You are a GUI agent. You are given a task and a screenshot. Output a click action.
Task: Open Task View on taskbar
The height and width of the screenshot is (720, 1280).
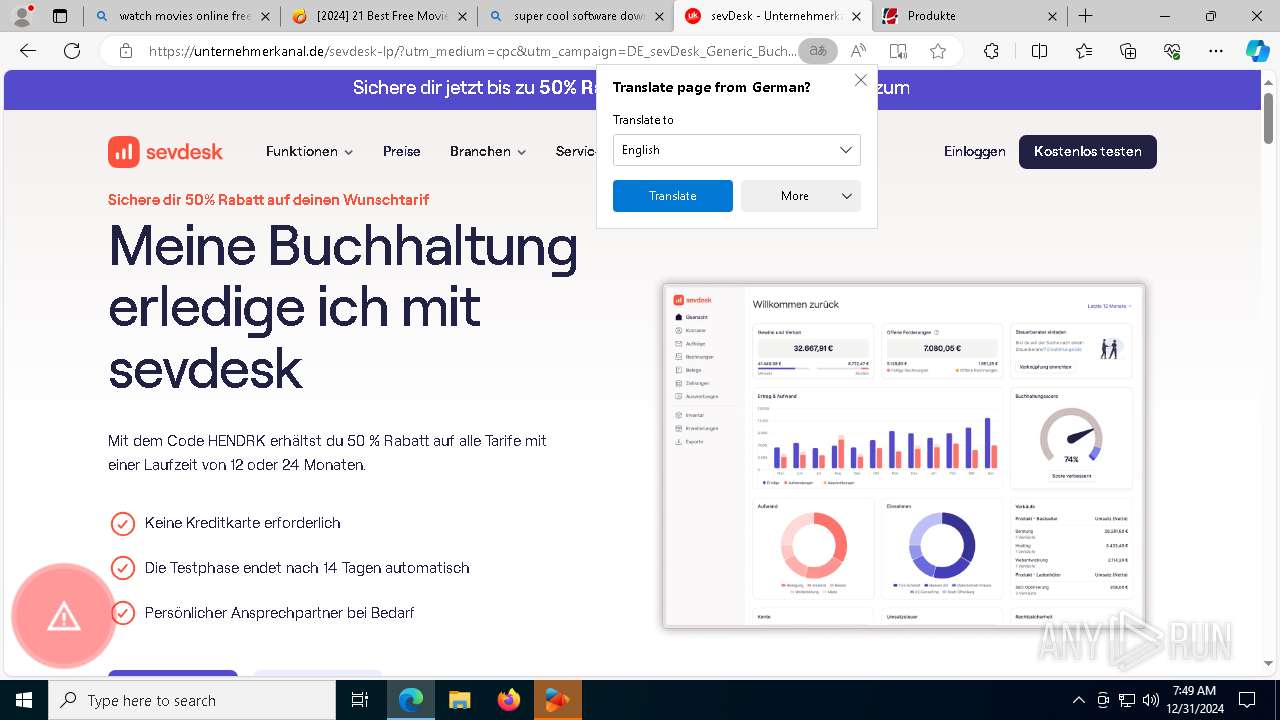pyautogui.click(x=360, y=700)
